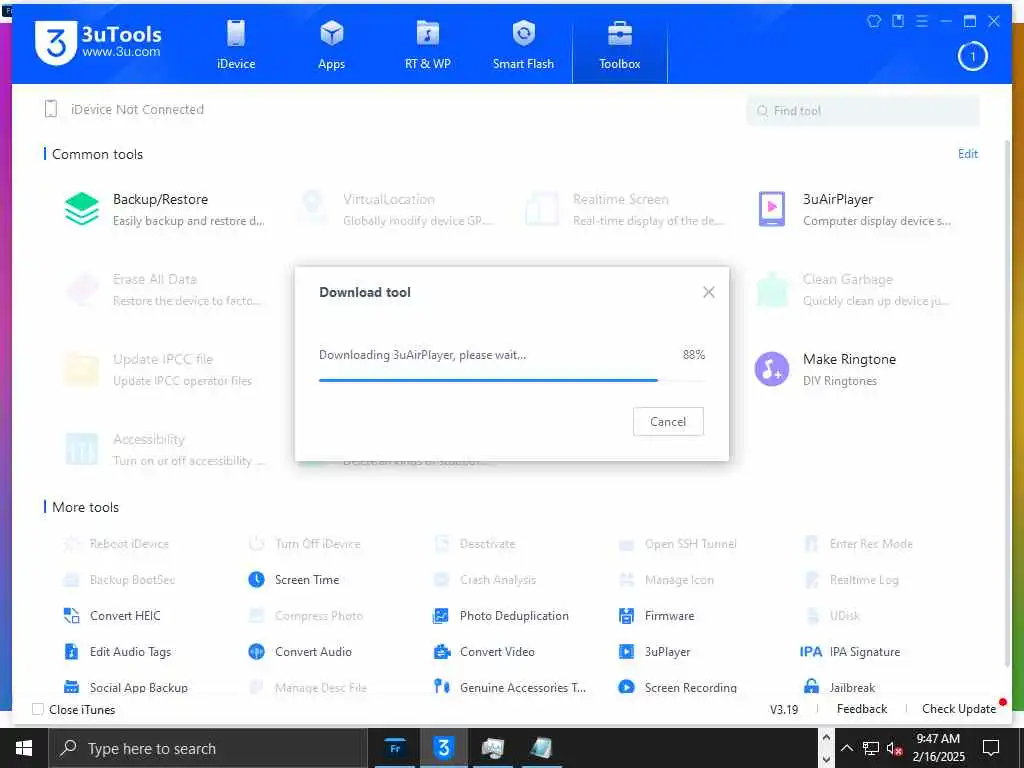
Task: Click the V3.19 version label
Action: pyautogui.click(x=784, y=709)
